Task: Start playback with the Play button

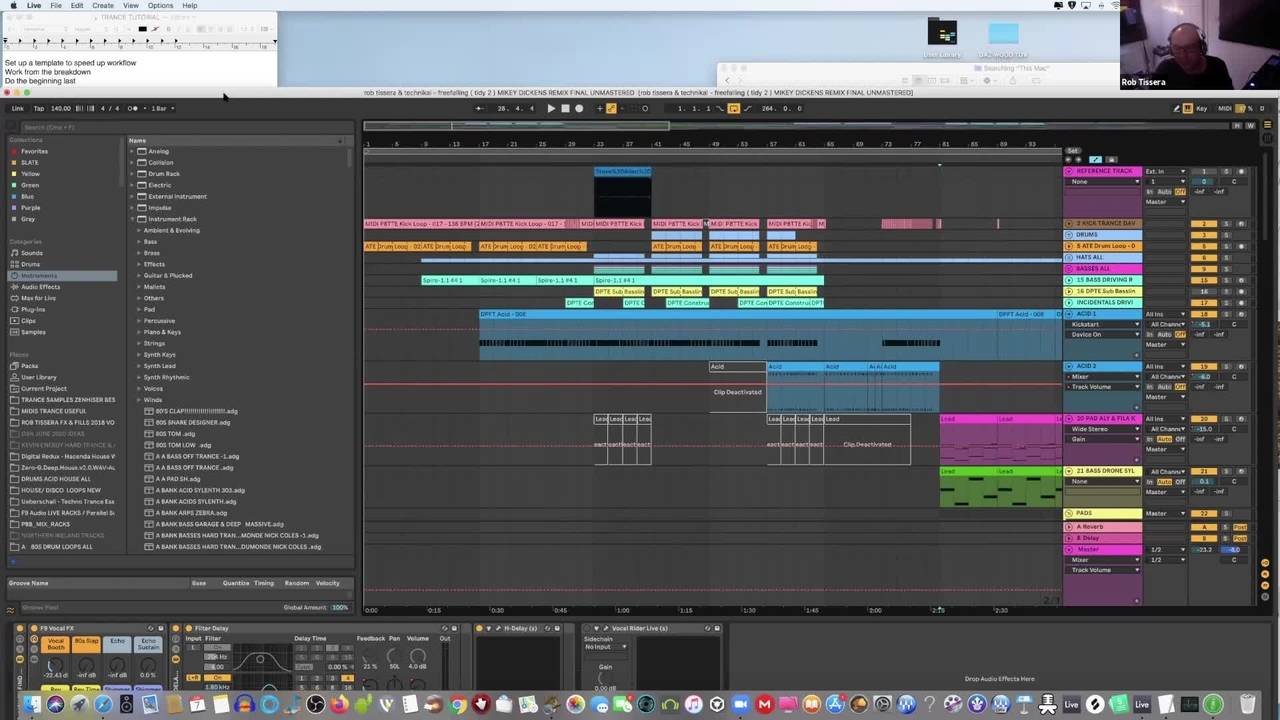Action: [x=551, y=108]
